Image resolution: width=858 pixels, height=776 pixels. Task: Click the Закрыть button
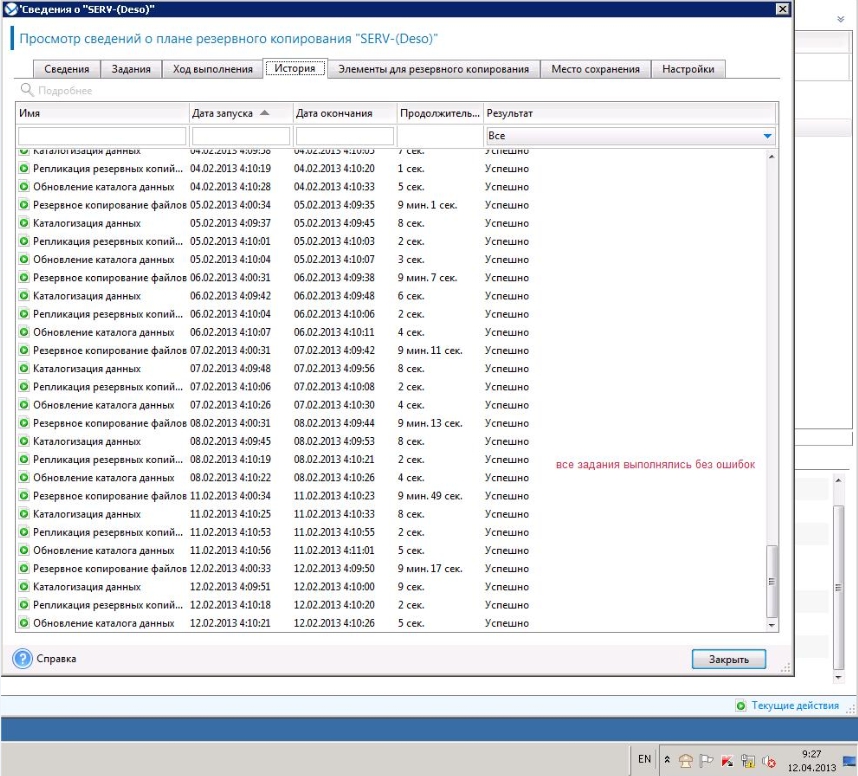coord(728,659)
